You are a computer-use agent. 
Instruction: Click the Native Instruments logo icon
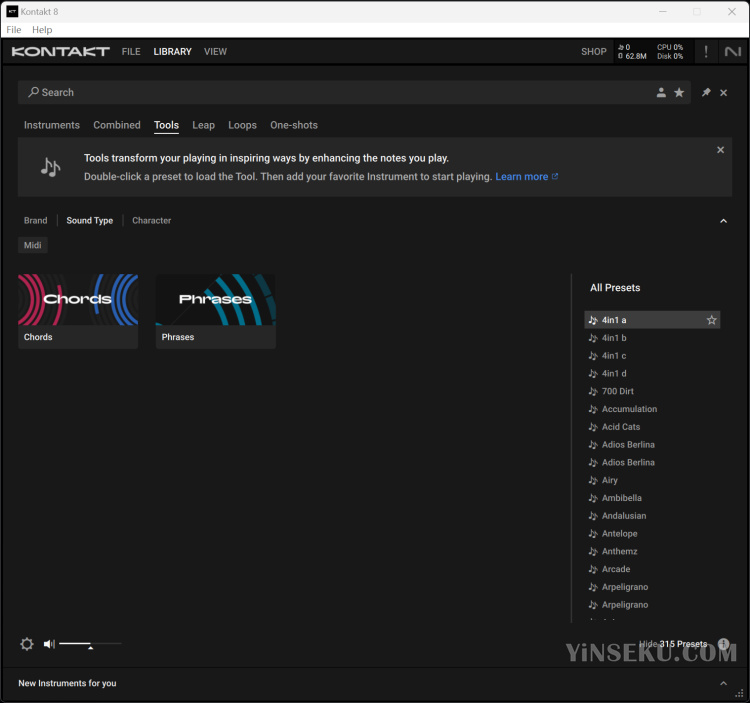733,52
